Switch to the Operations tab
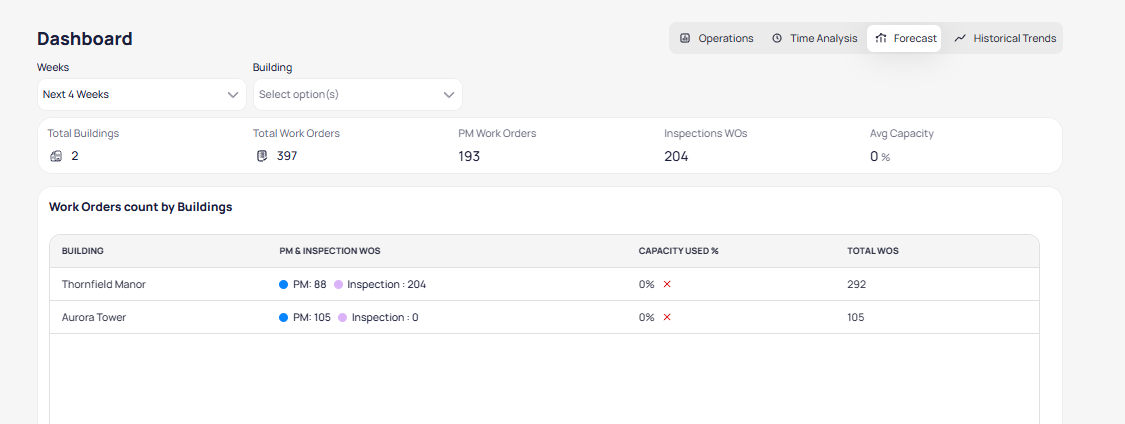 point(716,39)
